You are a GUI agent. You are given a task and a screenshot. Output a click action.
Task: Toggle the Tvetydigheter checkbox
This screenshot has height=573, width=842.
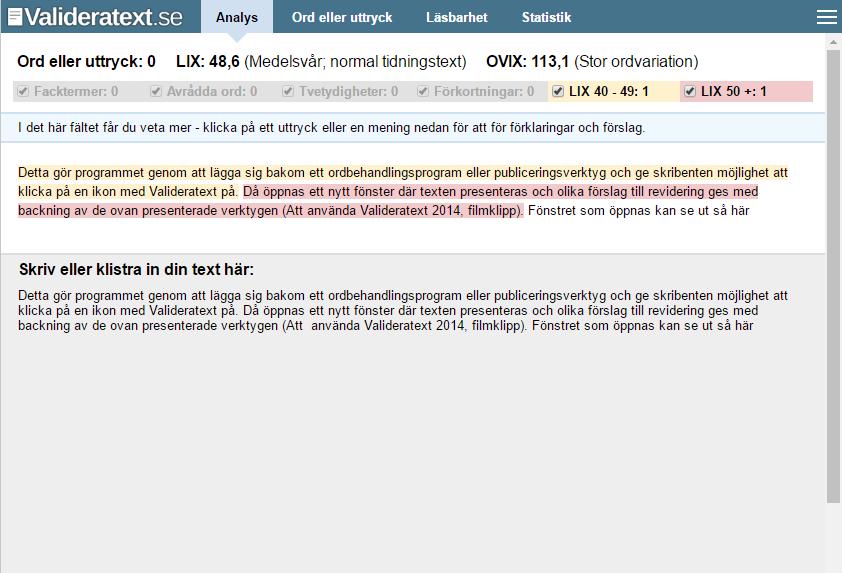(288, 91)
